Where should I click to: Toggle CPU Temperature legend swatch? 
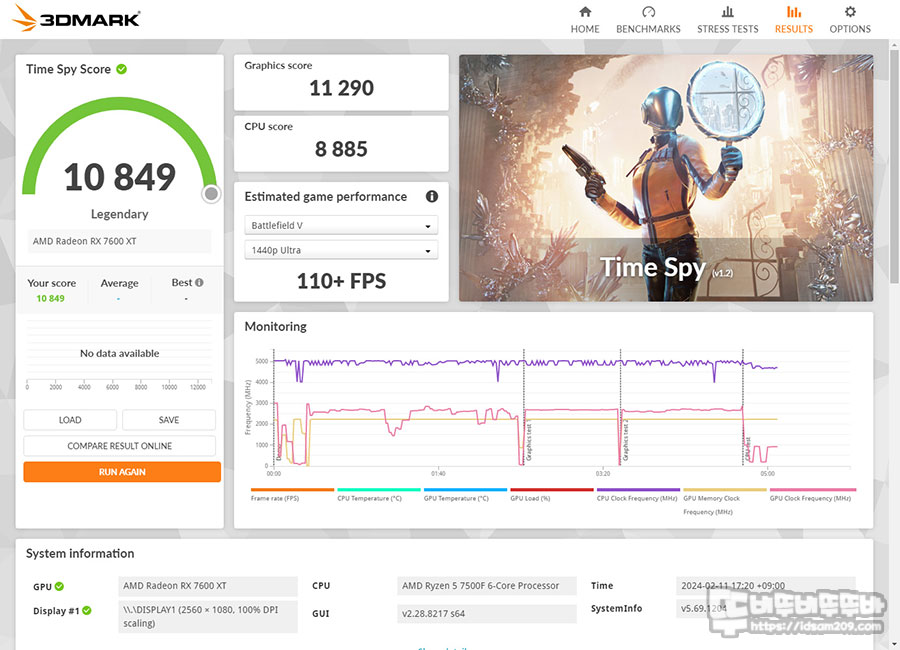(379, 490)
